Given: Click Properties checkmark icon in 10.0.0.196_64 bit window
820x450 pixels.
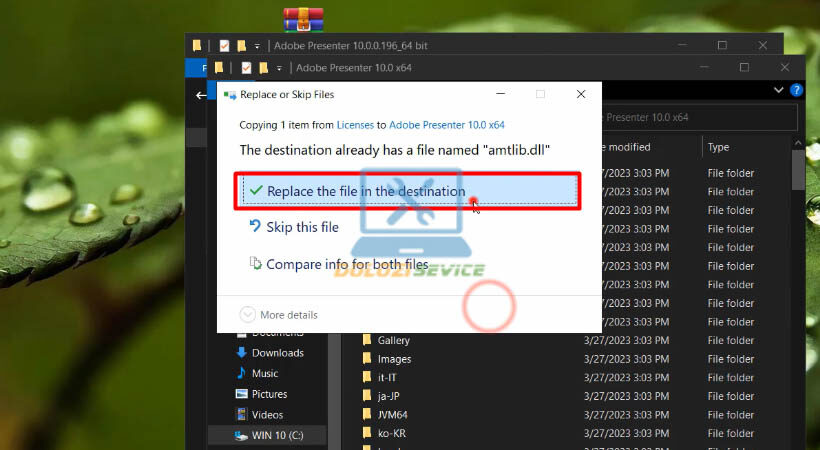Looking at the screenshot, I should [x=224, y=46].
